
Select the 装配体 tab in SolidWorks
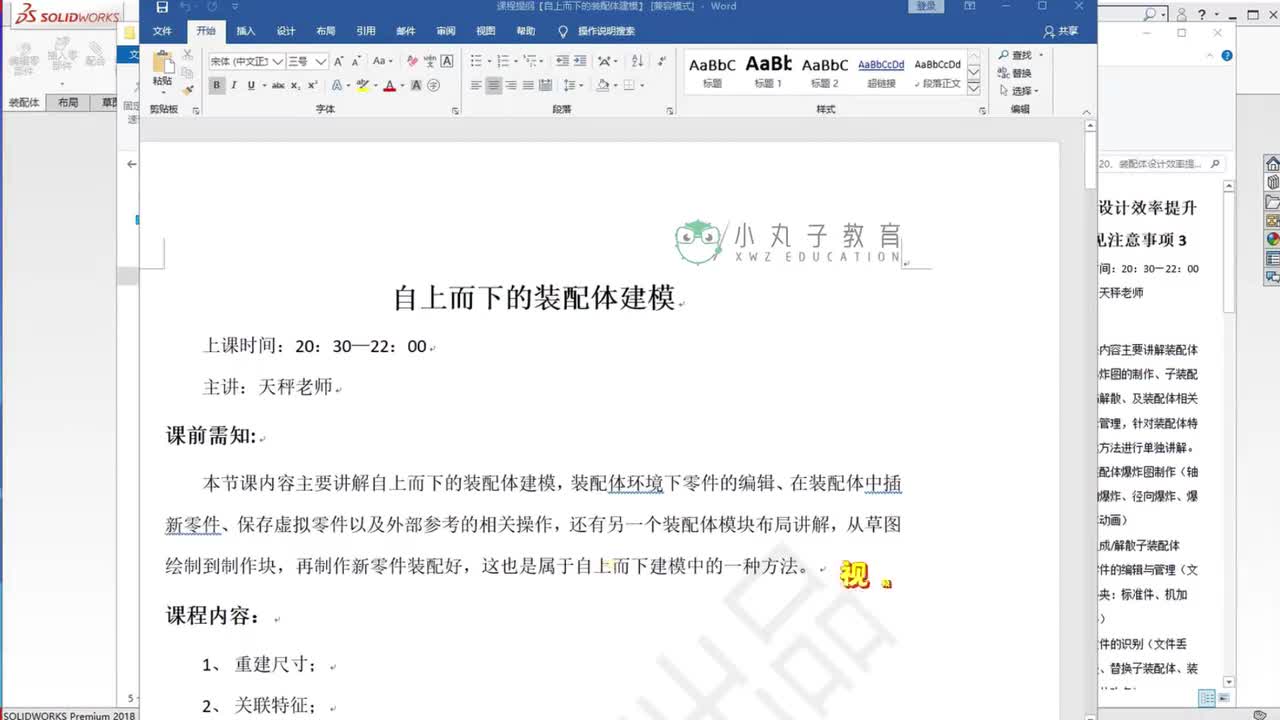(24, 103)
